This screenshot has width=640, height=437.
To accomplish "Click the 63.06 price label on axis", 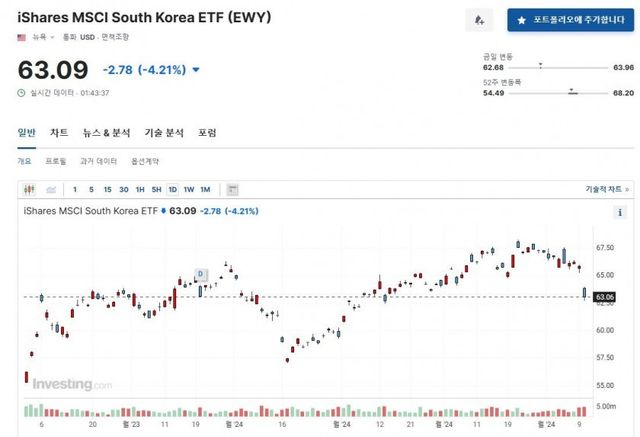I will [x=604, y=297].
